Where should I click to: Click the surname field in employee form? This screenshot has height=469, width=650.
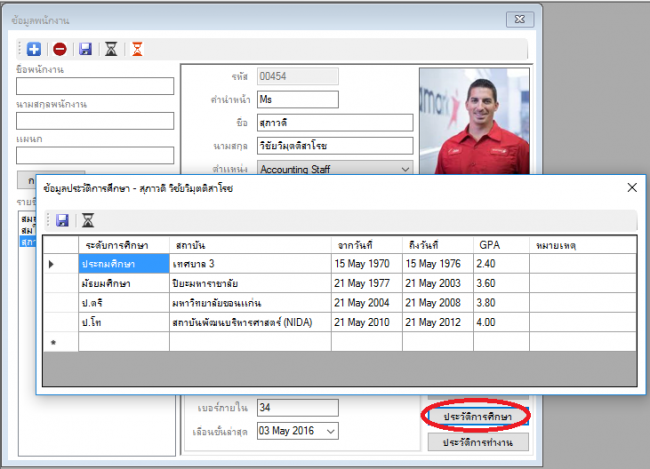(335, 146)
